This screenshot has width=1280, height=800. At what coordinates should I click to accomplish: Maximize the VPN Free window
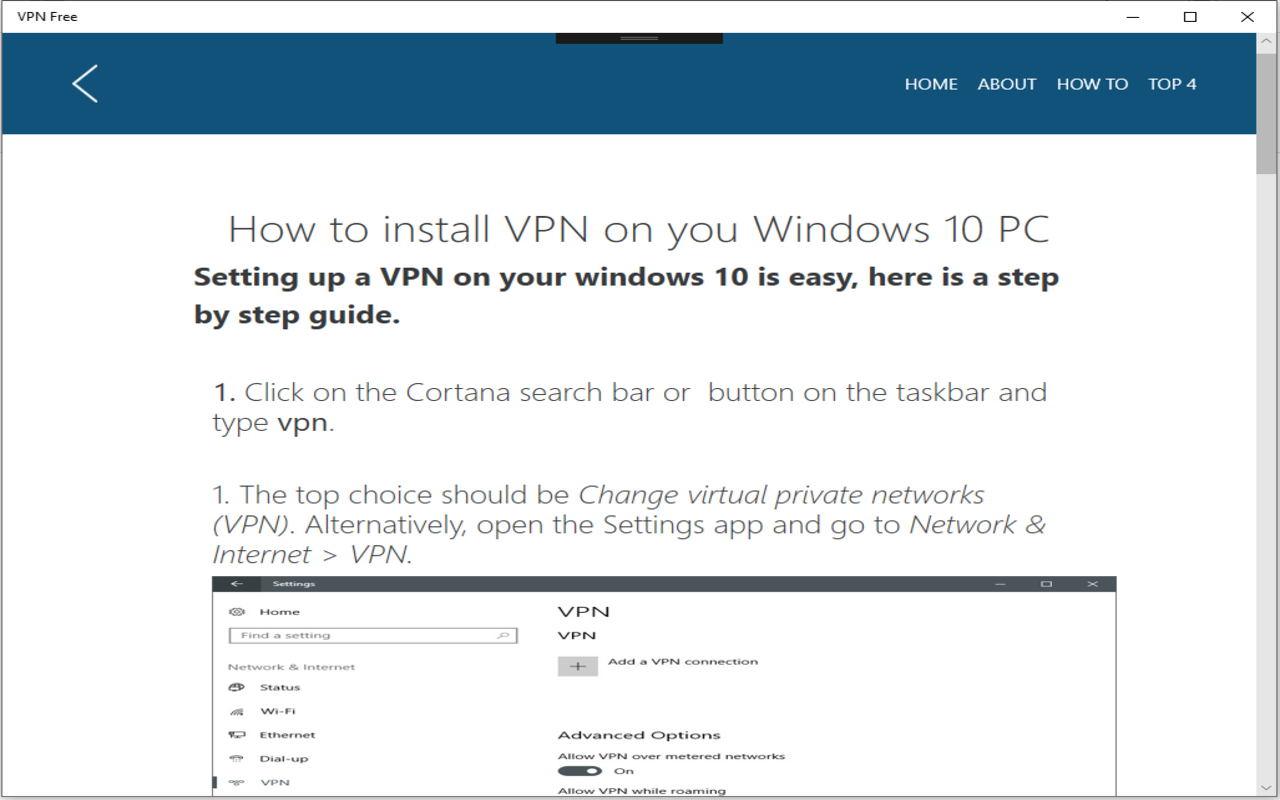[1190, 17]
